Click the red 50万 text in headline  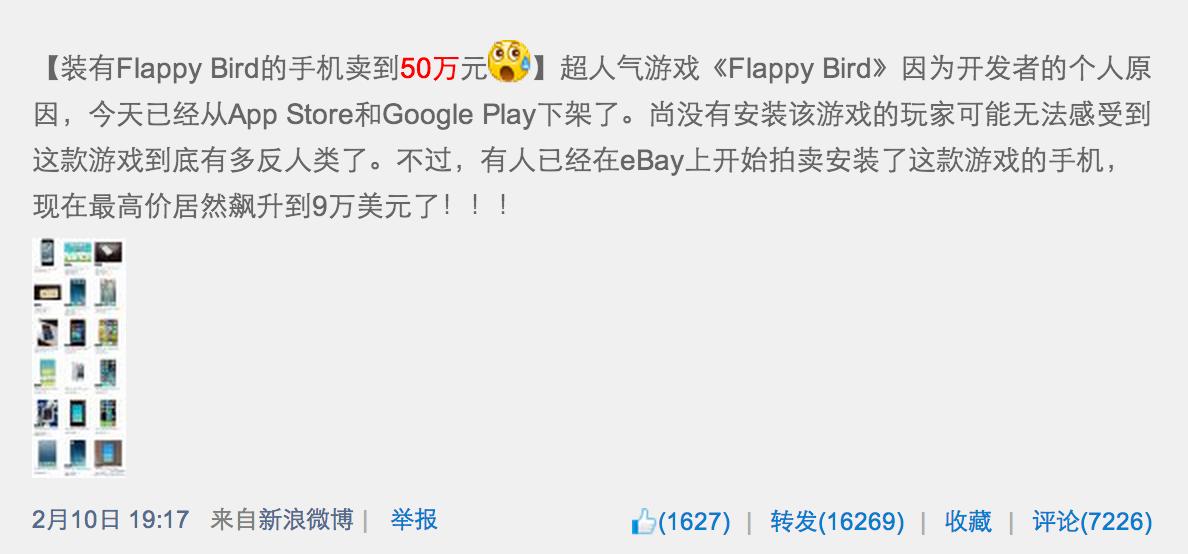[430, 70]
